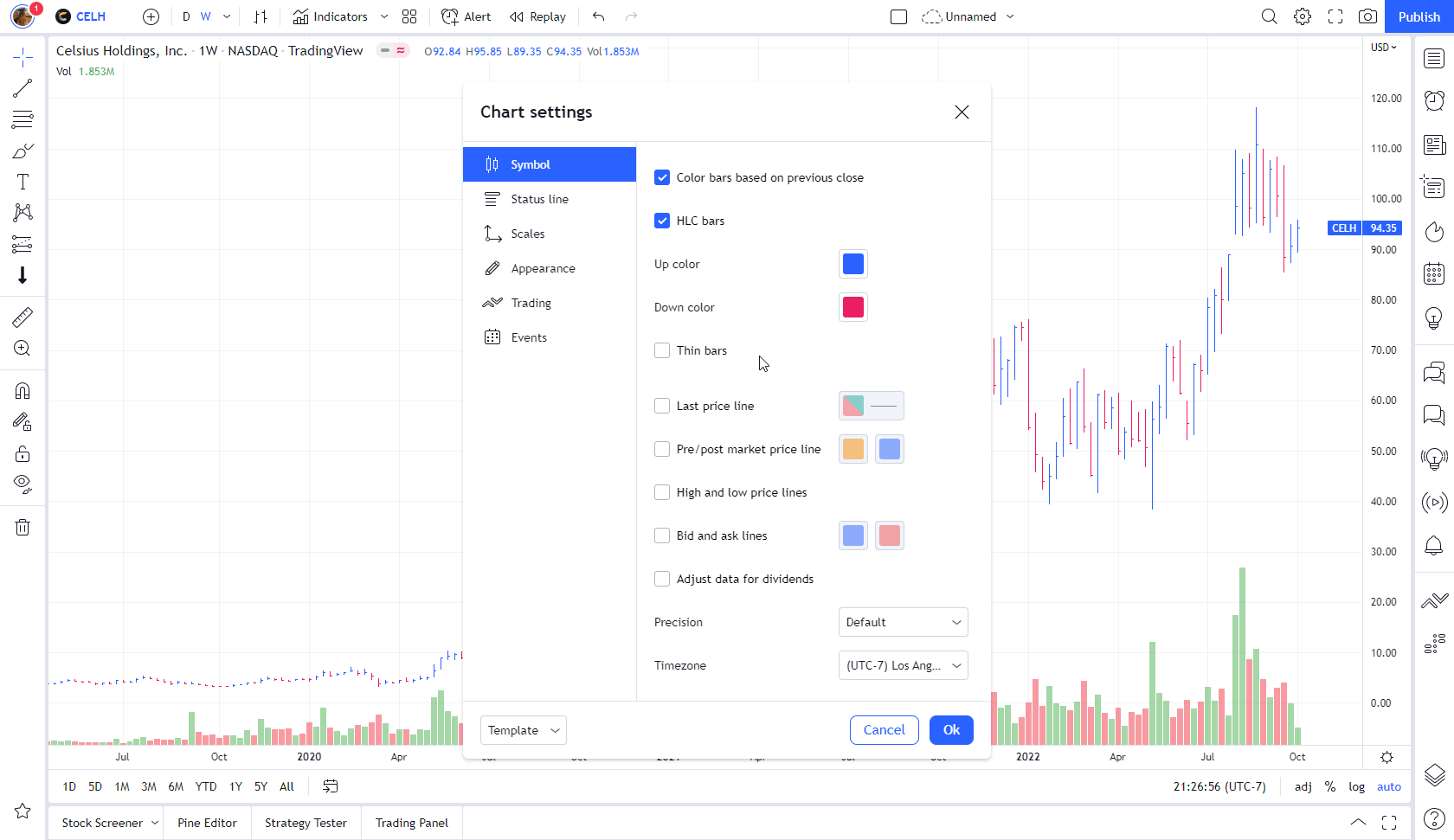Viewport: 1454px width, 840px height.
Task: Enable Bid and ask lines checkbox
Action: [x=662, y=535]
